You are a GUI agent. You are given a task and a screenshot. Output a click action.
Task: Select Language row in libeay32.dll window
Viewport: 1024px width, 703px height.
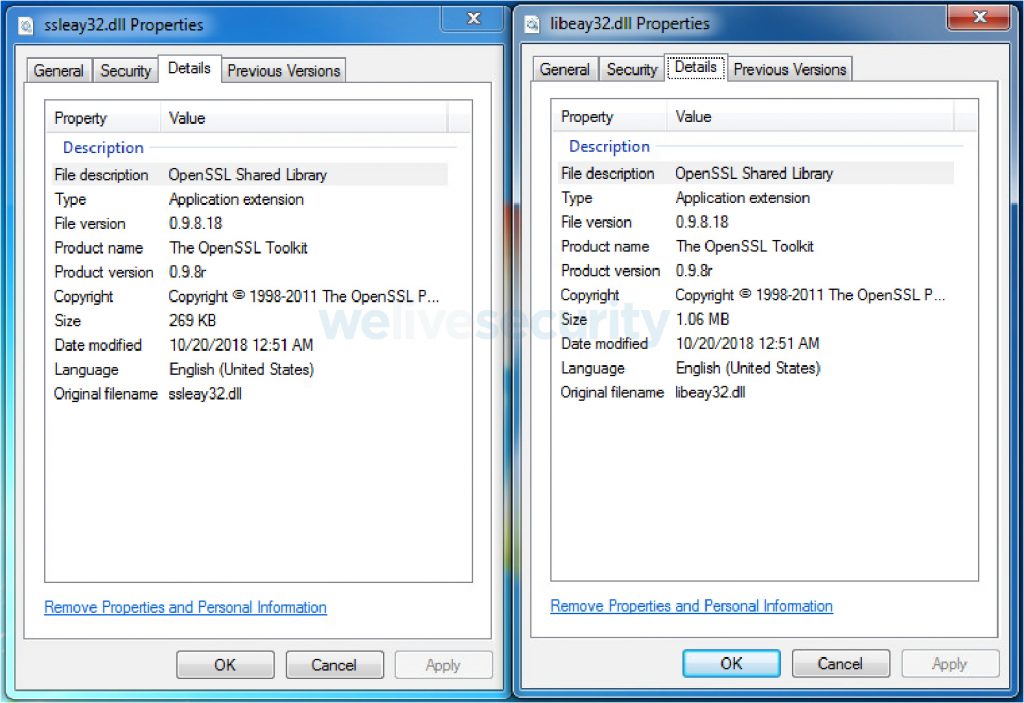[756, 368]
